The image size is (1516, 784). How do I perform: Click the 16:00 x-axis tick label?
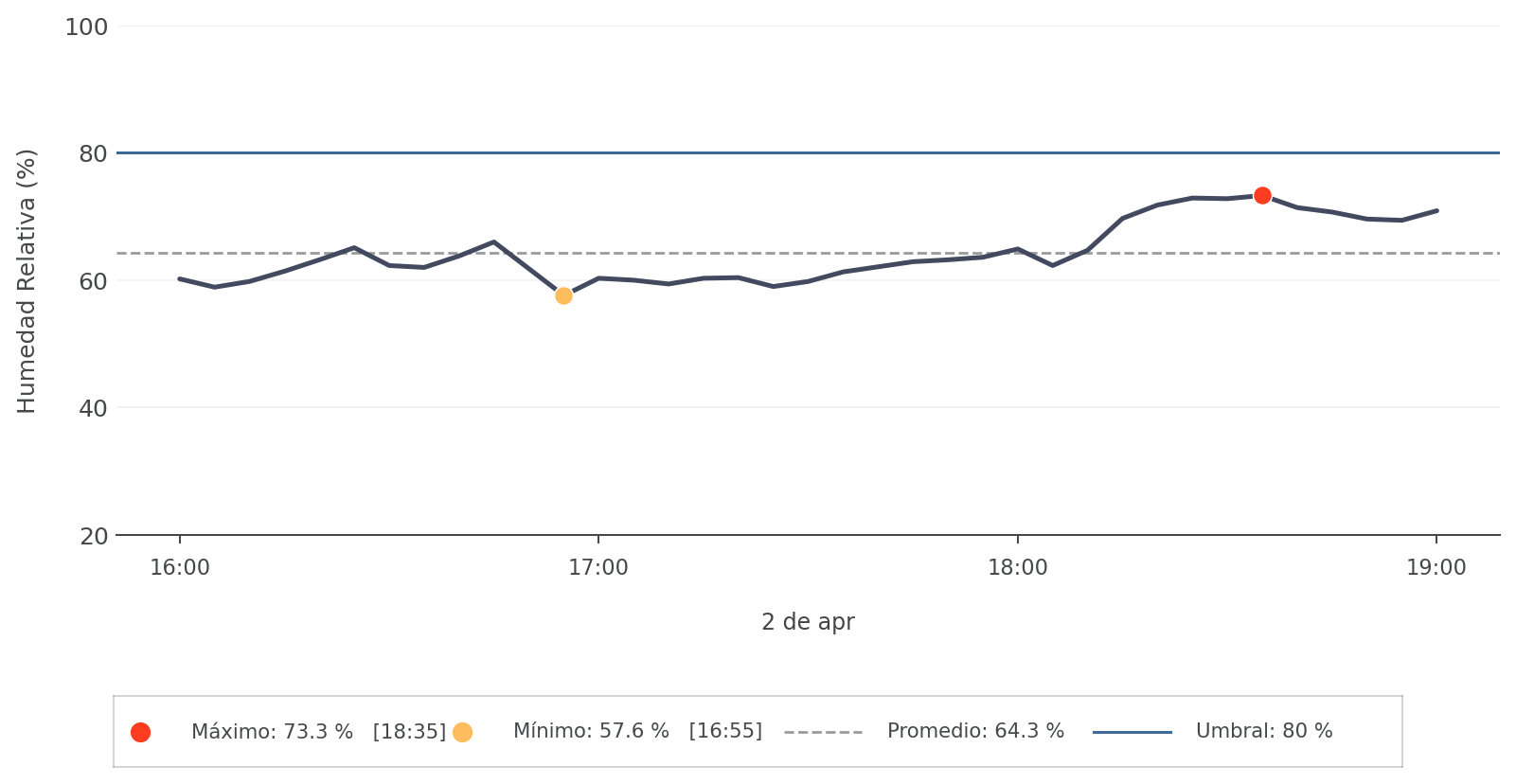pyautogui.click(x=180, y=568)
